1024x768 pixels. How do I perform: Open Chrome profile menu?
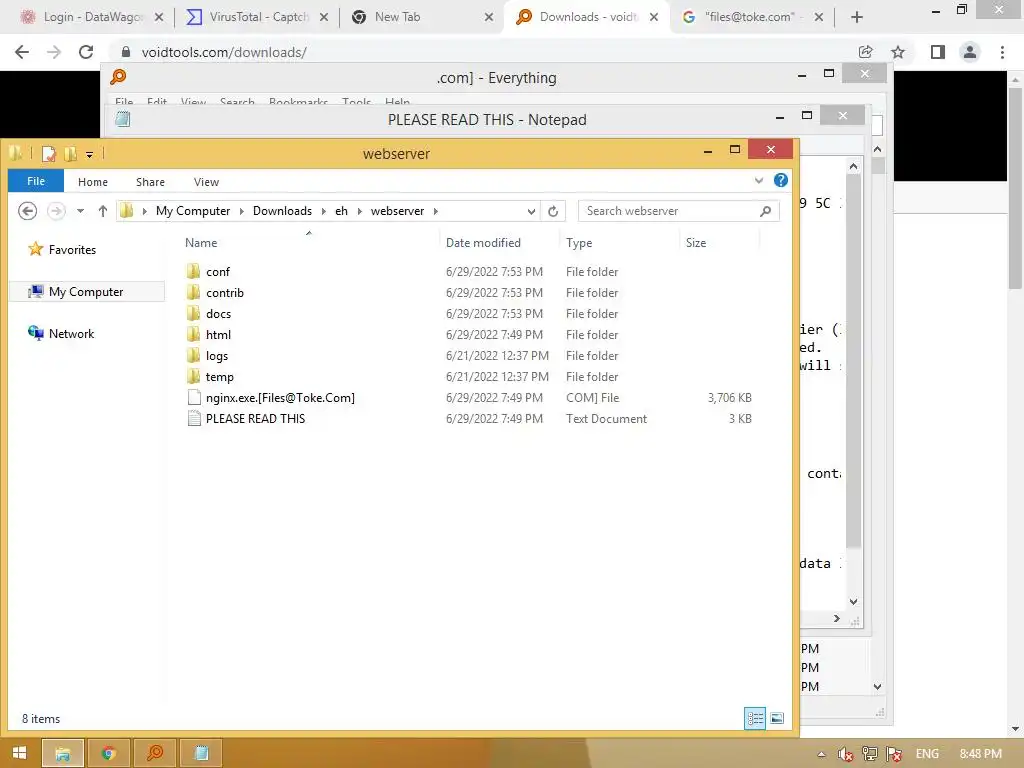[970, 52]
